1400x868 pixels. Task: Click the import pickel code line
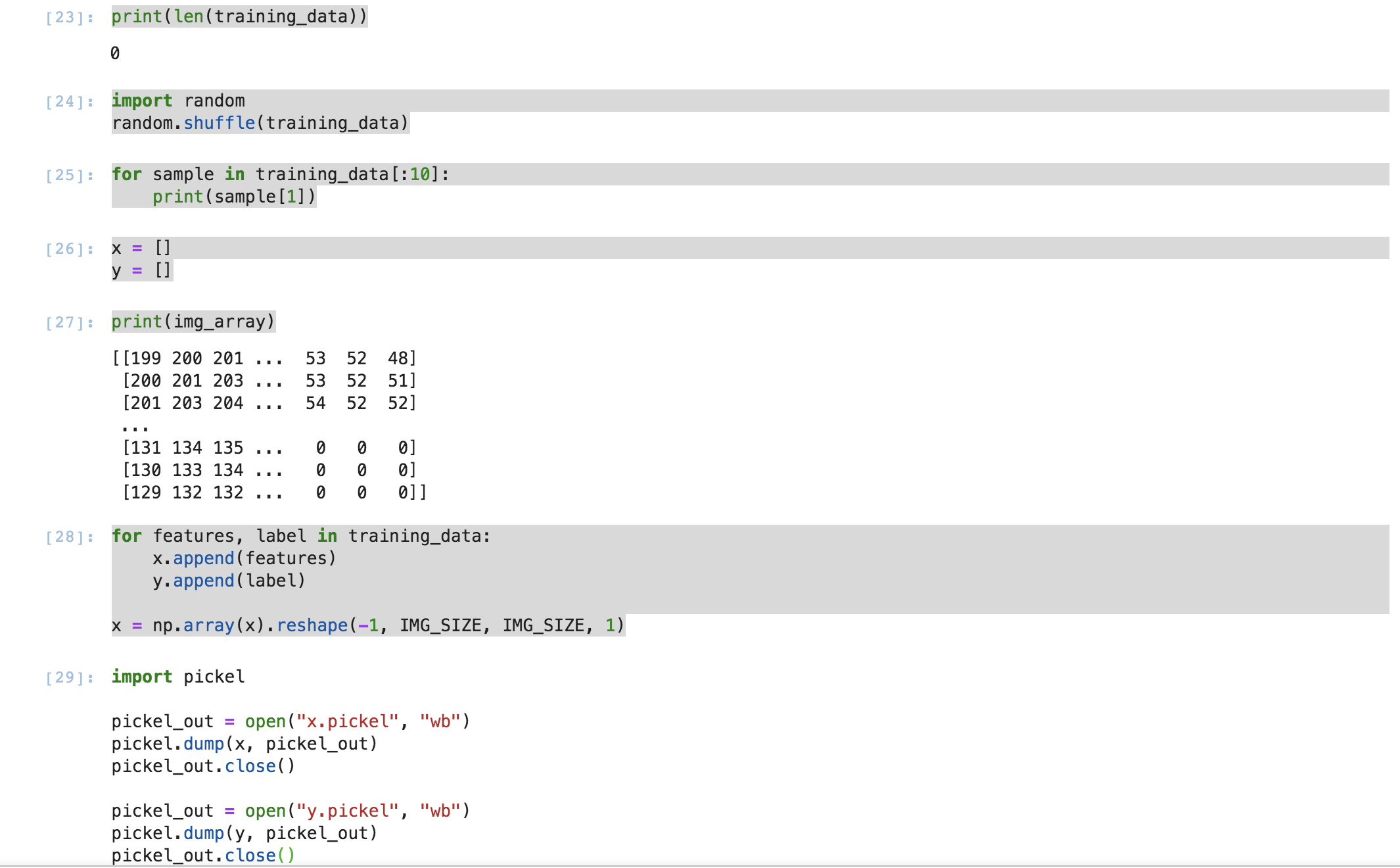(178, 677)
